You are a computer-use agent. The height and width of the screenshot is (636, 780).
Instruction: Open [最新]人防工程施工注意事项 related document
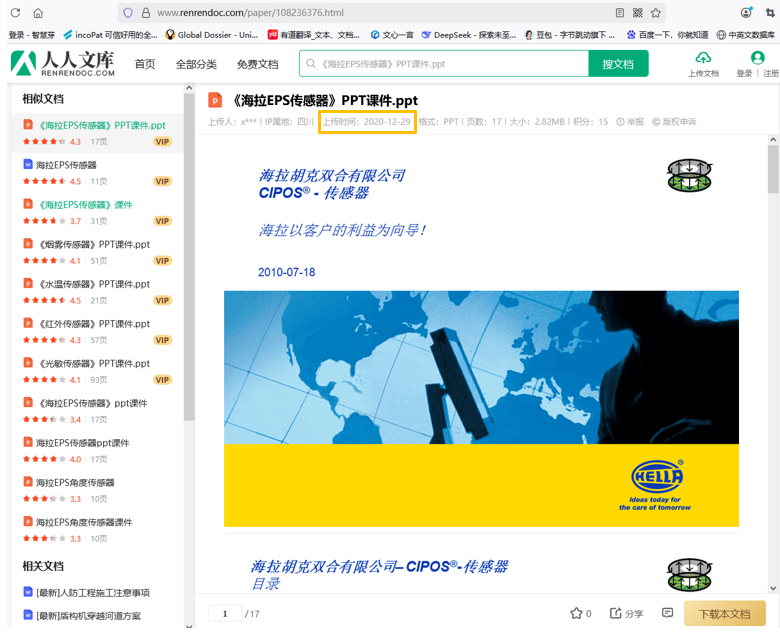click(x=93, y=593)
